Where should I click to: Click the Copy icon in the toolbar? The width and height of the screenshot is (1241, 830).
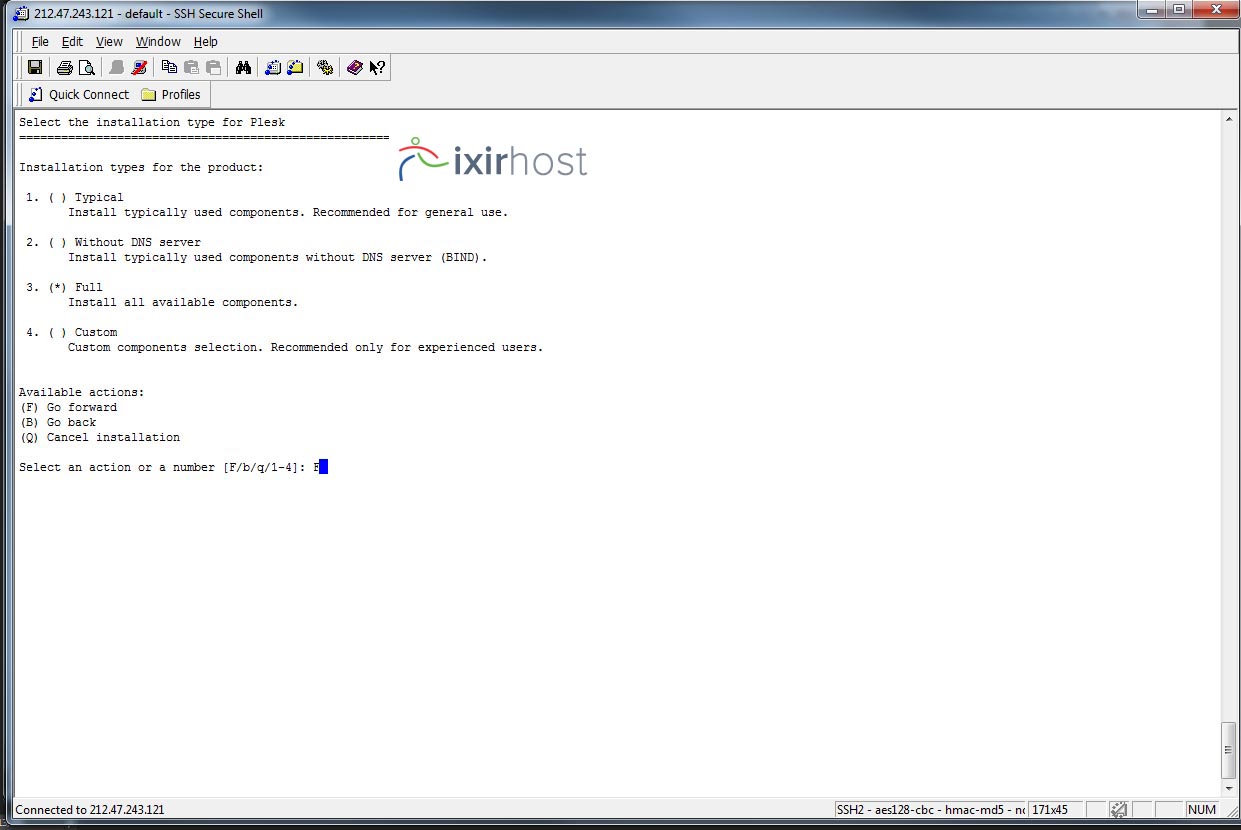pos(169,68)
